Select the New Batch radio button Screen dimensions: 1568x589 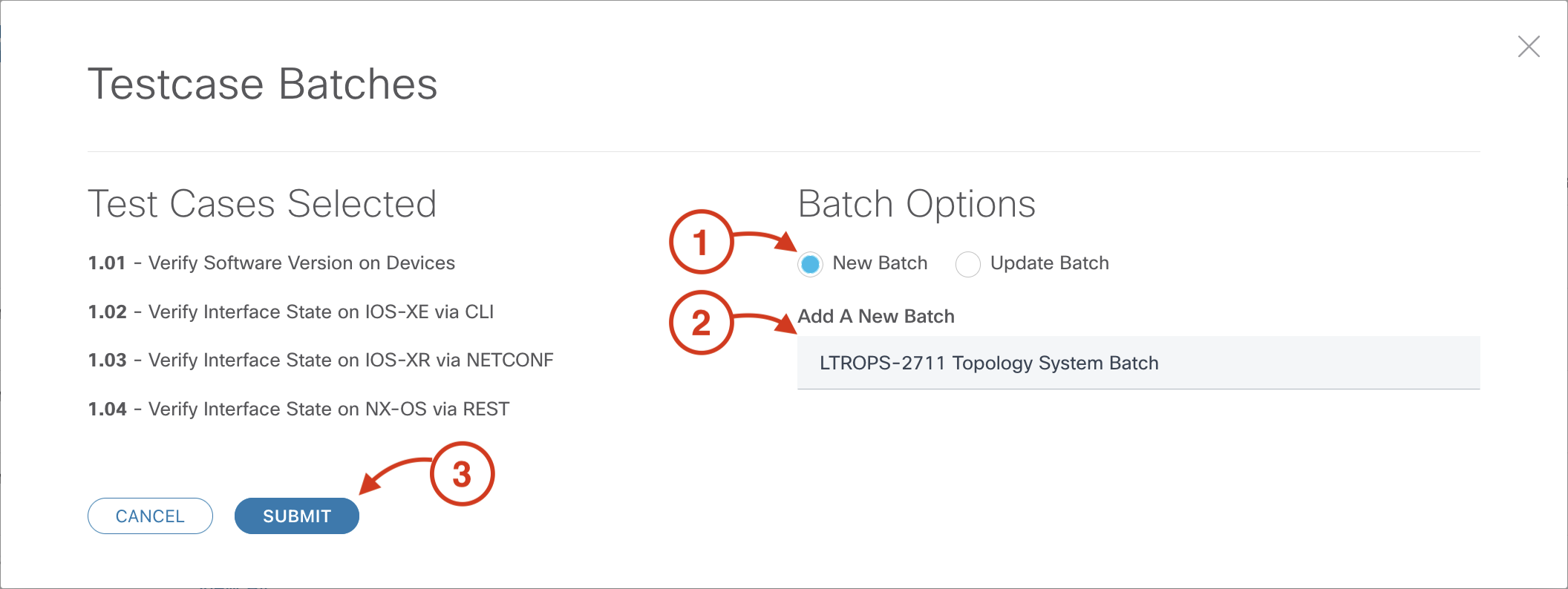pyautogui.click(x=810, y=264)
